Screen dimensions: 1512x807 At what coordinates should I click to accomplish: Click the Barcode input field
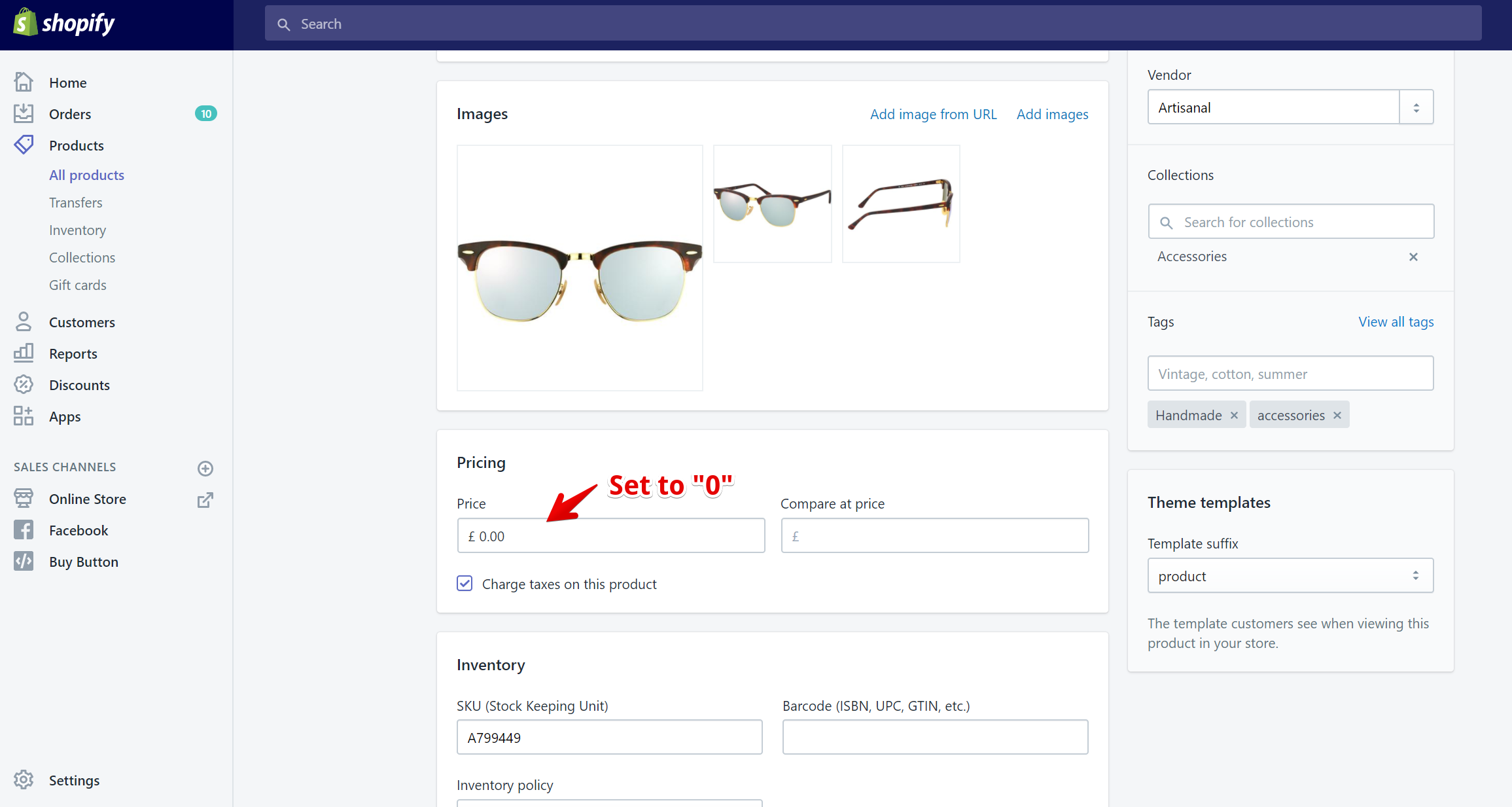tap(935, 737)
